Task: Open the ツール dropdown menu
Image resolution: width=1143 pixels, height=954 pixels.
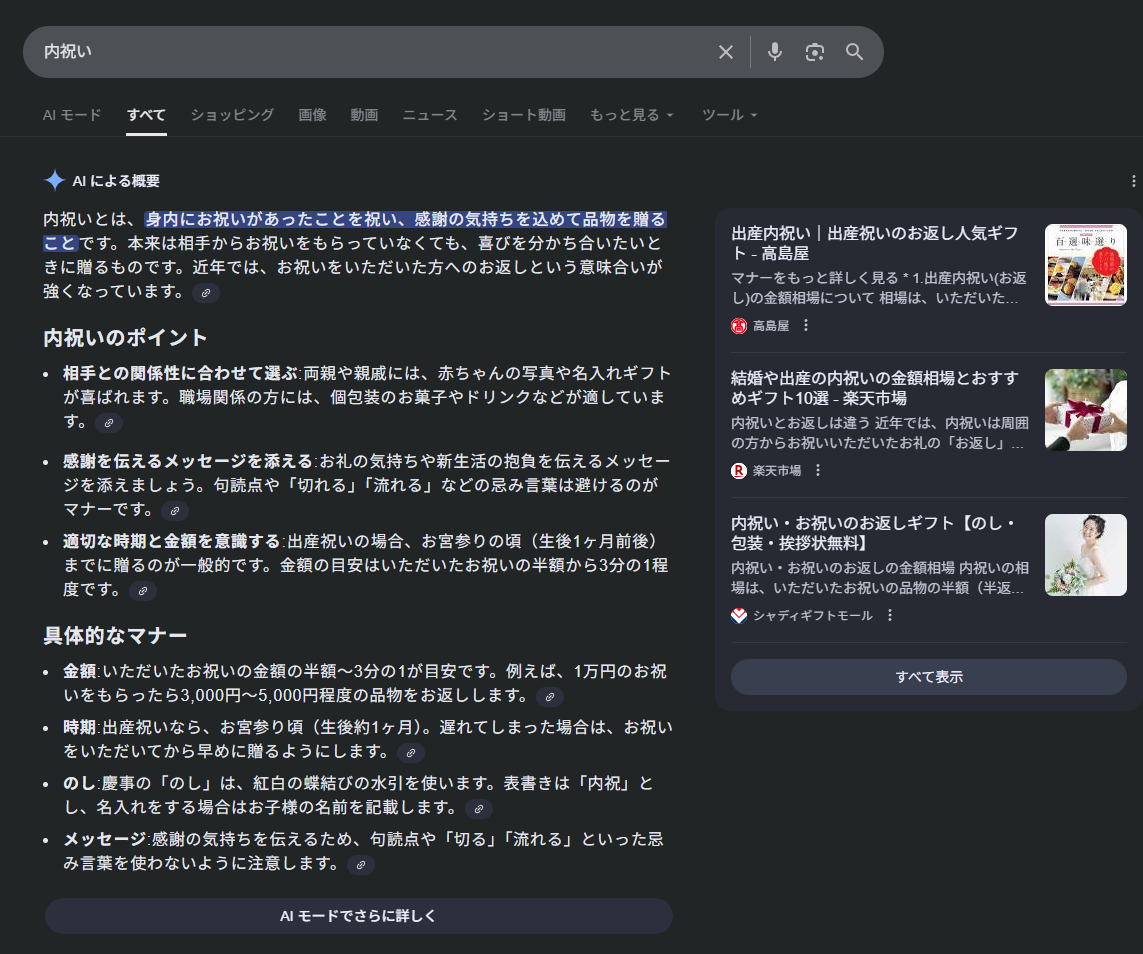Action: (x=730, y=115)
